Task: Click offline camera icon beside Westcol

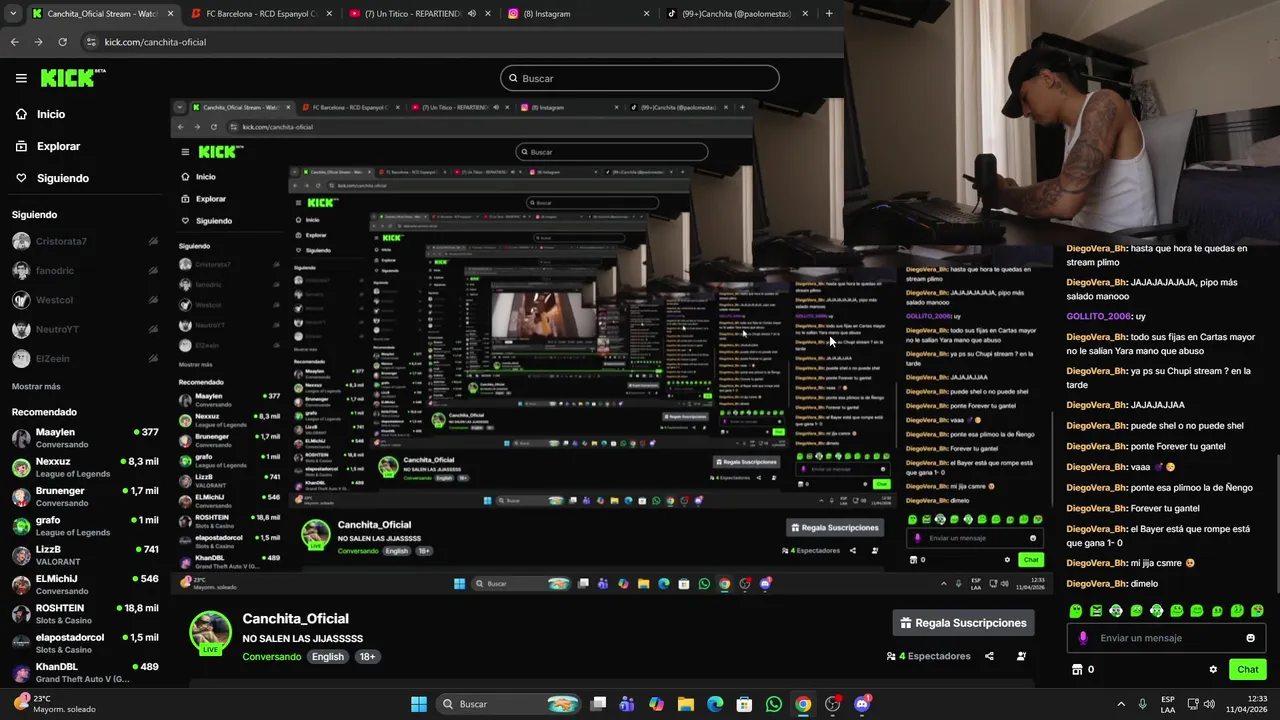Action: click(x=153, y=300)
